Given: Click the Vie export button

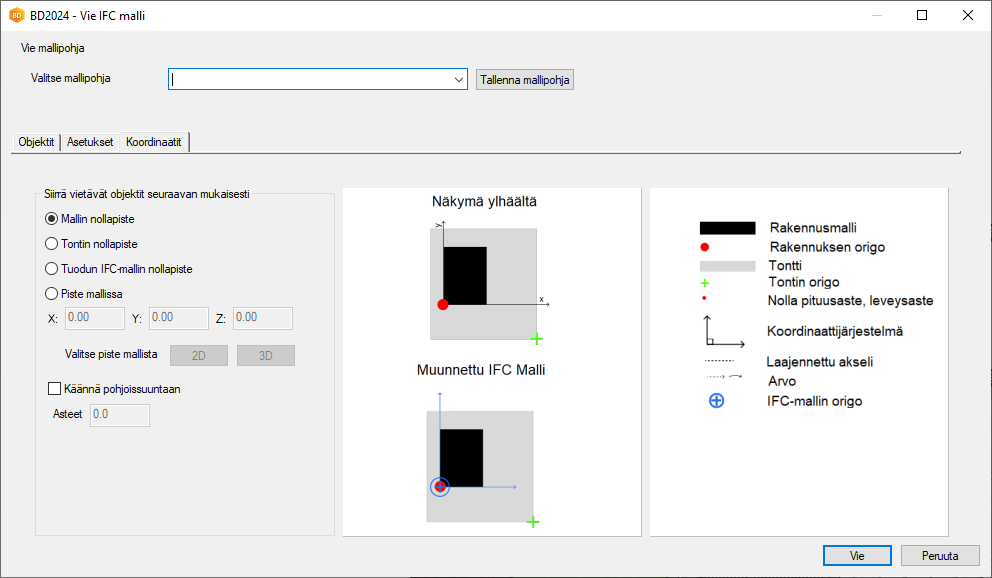Looking at the screenshot, I should pyautogui.click(x=856, y=556).
